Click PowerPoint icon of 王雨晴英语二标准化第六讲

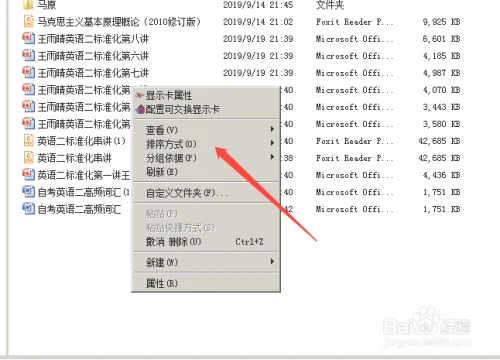point(29,55)
